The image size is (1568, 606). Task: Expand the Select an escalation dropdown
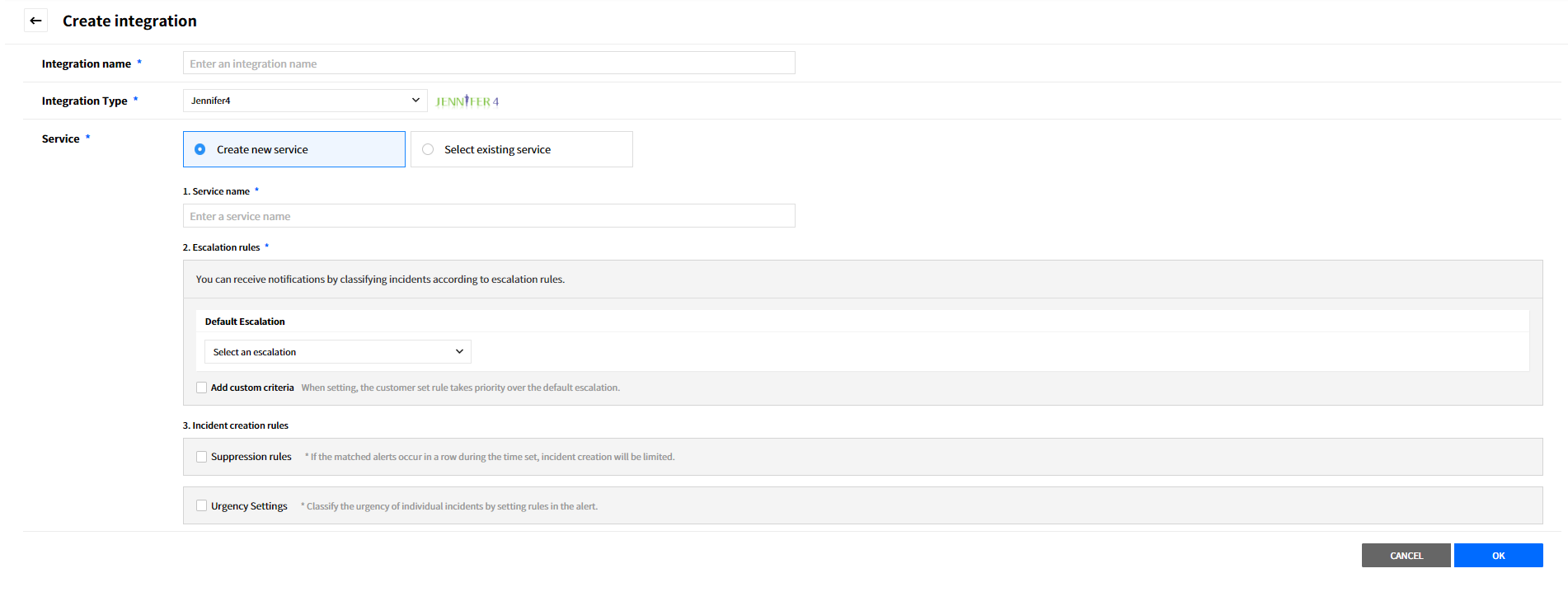point(337,352)
